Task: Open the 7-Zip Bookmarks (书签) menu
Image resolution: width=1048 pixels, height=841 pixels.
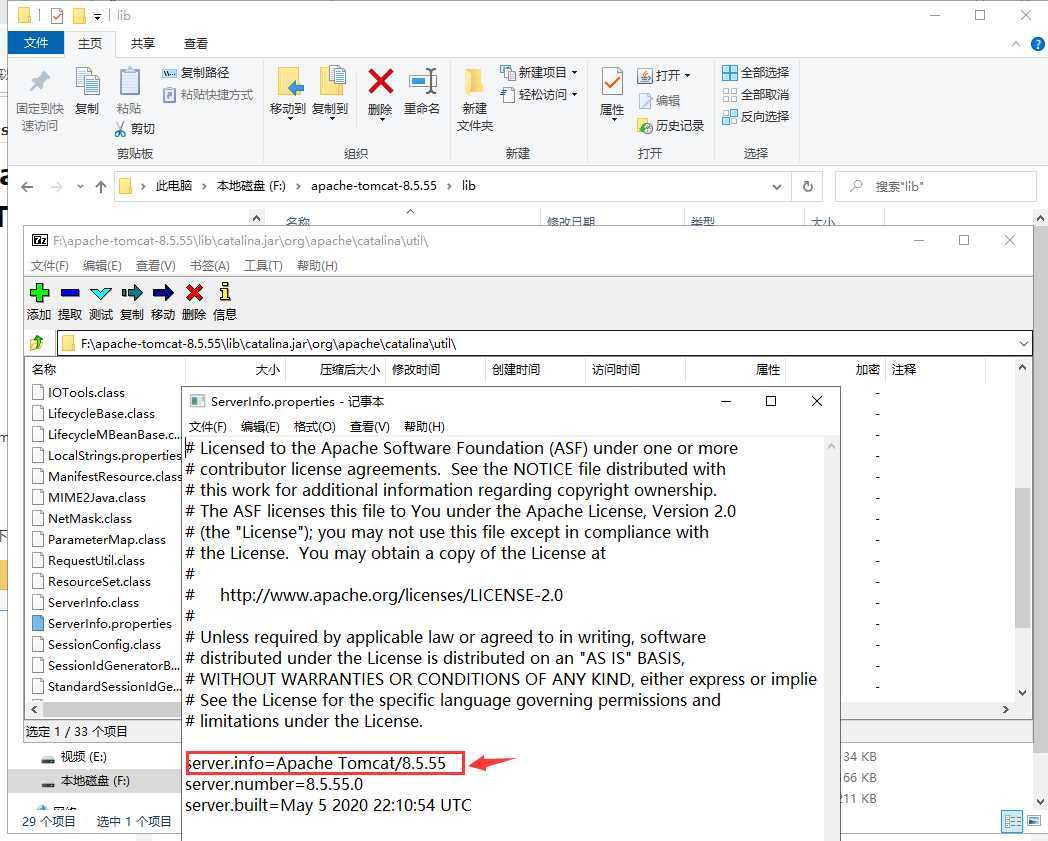Action: pyautogui.click(x=210, y=265)
